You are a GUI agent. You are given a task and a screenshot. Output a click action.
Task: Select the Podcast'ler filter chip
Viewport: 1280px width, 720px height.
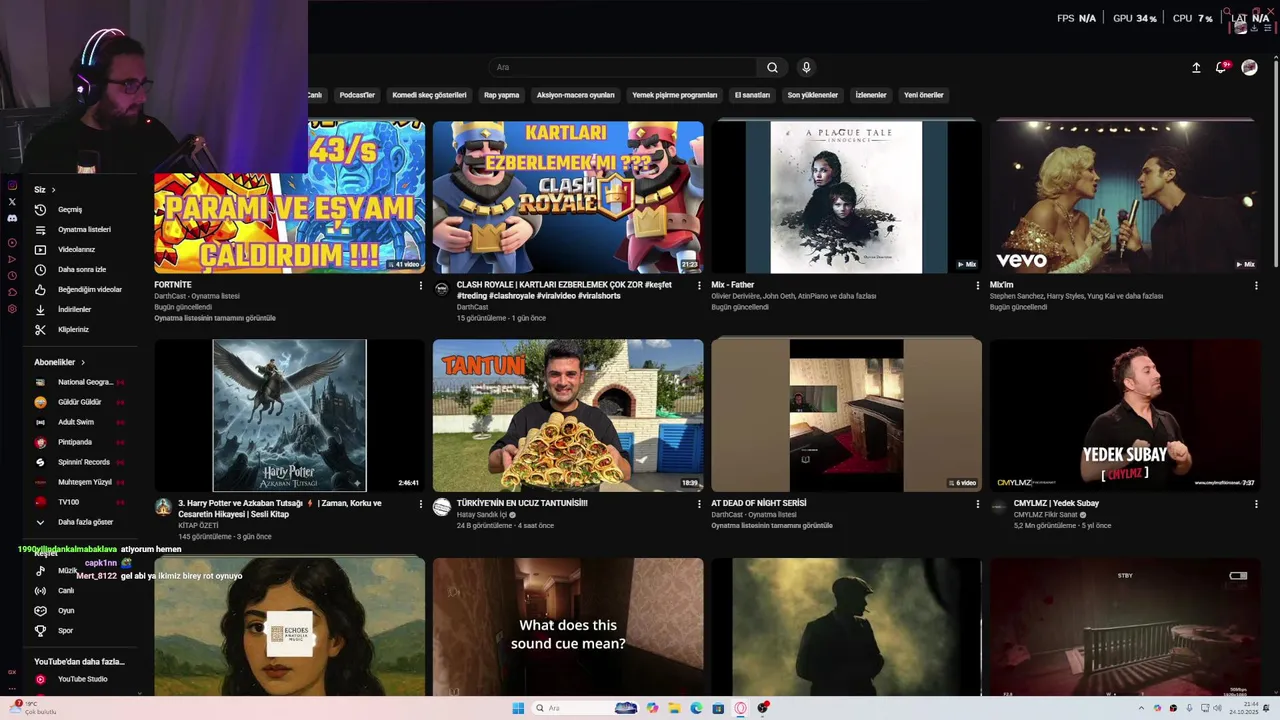coord(357,95)
